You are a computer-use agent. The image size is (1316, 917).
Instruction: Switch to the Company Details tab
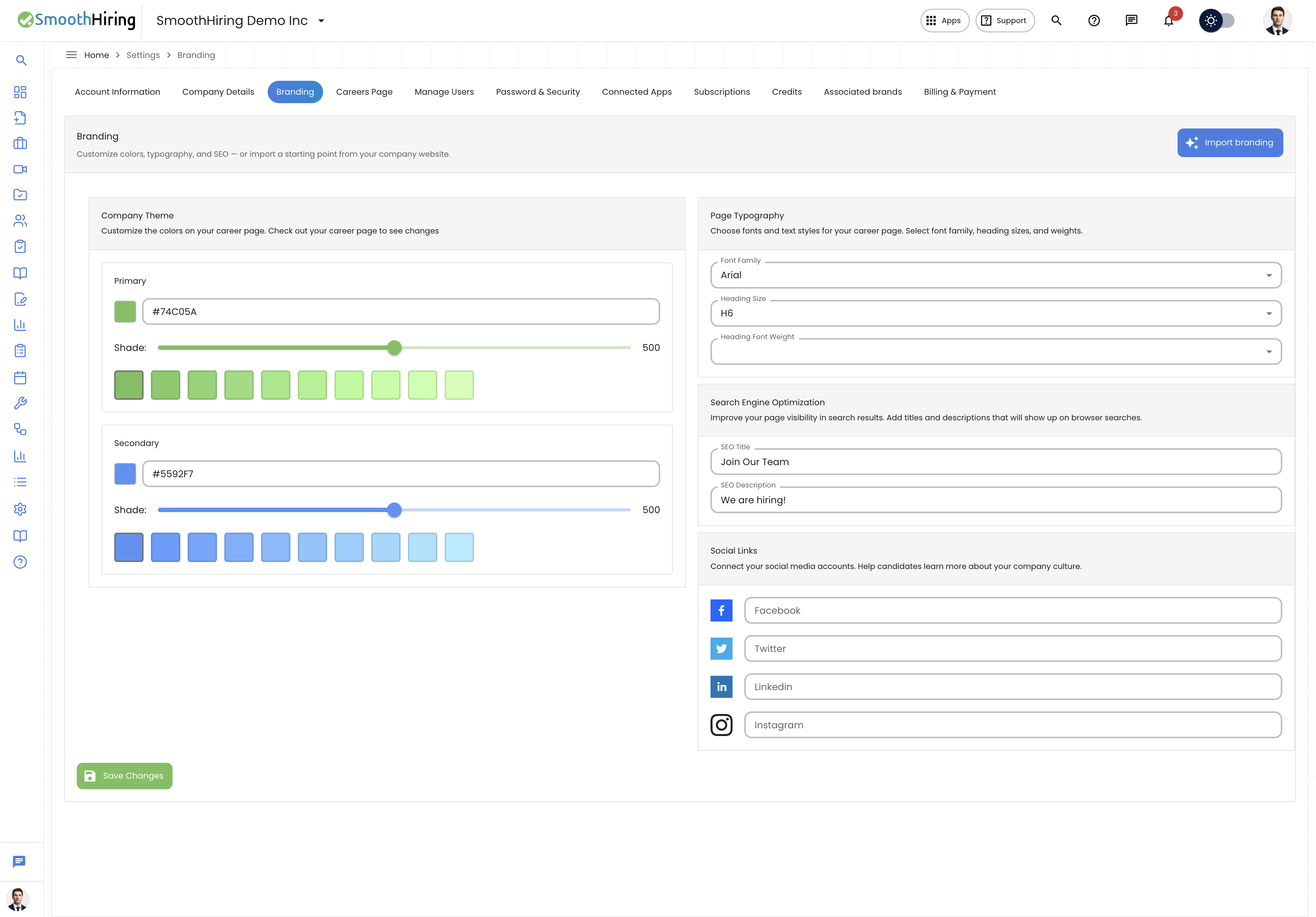click(218, 92)
